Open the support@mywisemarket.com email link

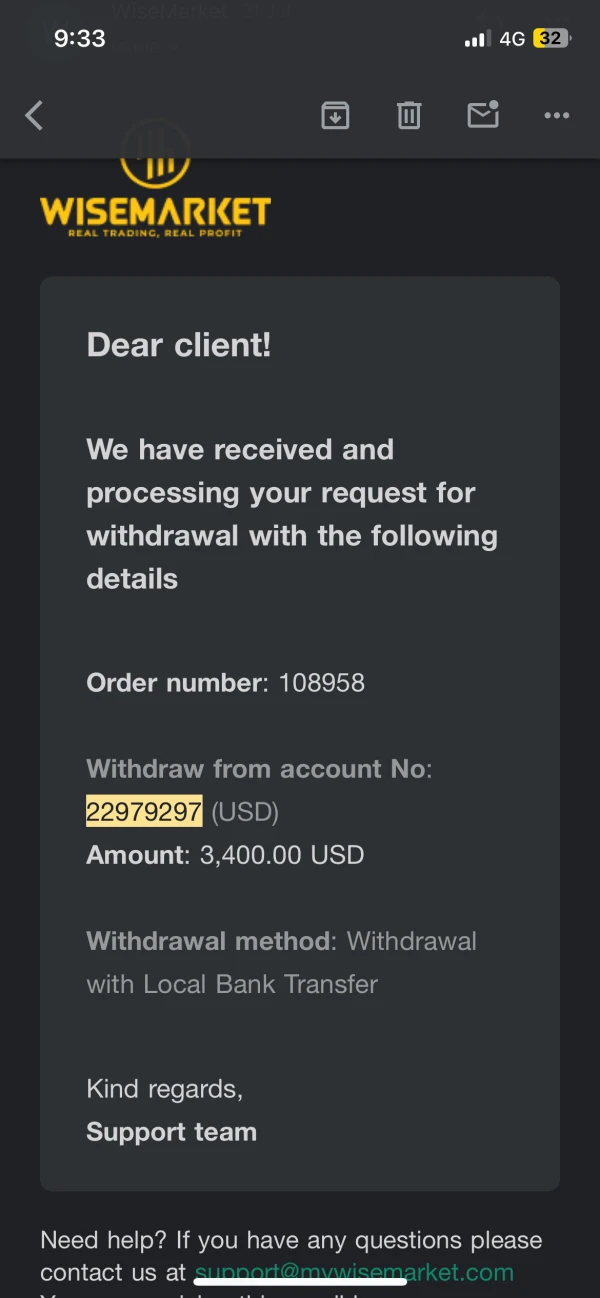point(354,1272)
